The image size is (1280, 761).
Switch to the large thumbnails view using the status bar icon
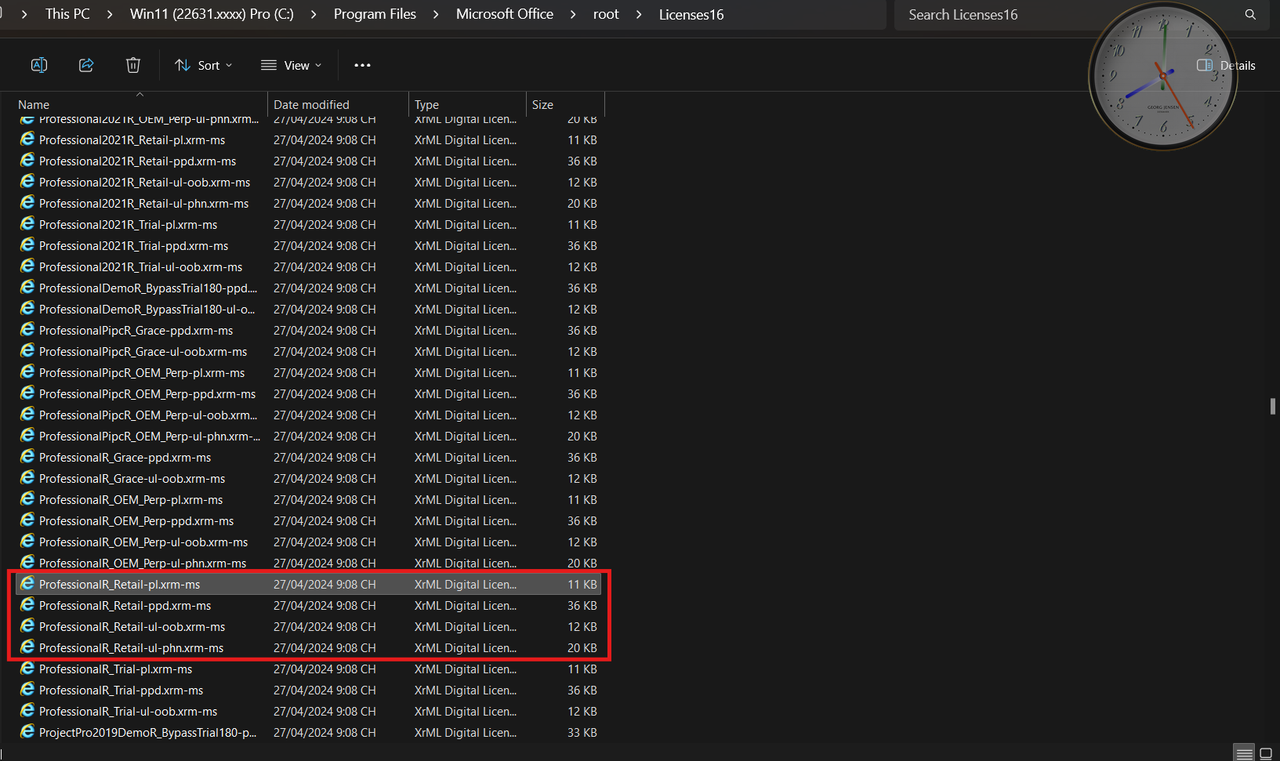pyautogui.click(x=1265, y=753)
